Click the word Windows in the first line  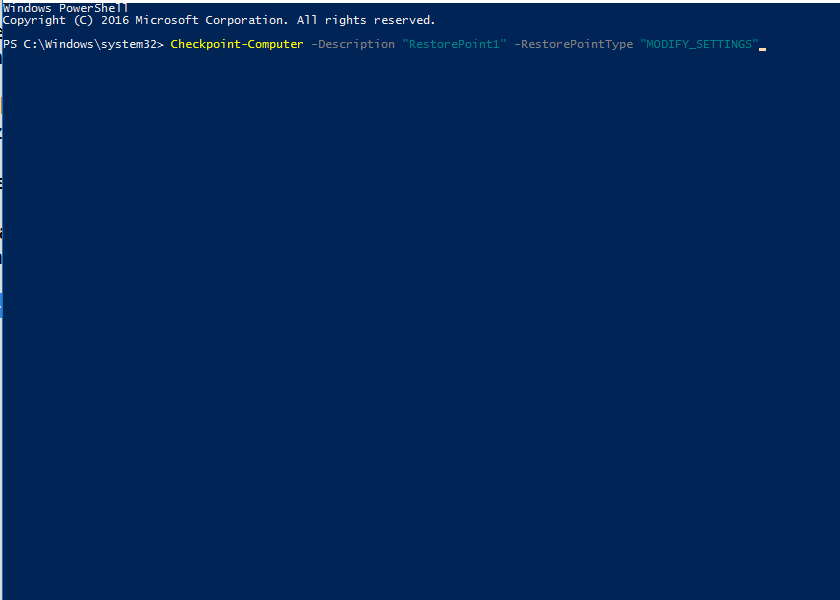[x=27, y=7]
